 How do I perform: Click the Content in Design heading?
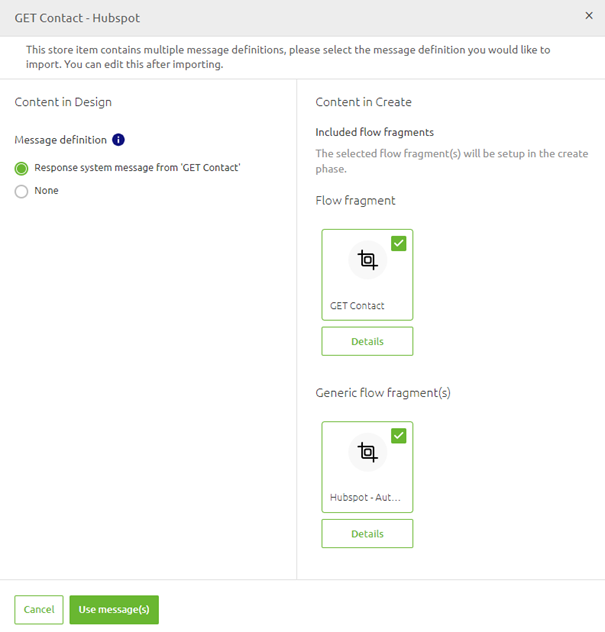(x=63, y=102)
